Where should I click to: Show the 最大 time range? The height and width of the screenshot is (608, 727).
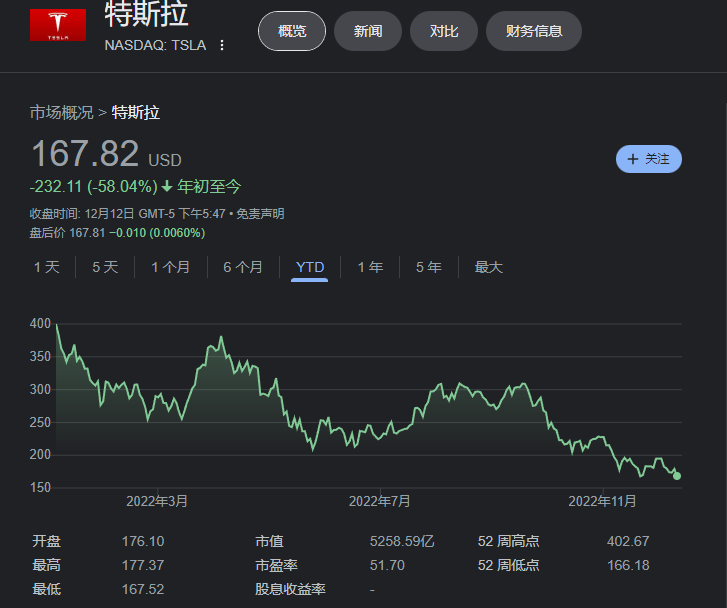pos(489,267)
